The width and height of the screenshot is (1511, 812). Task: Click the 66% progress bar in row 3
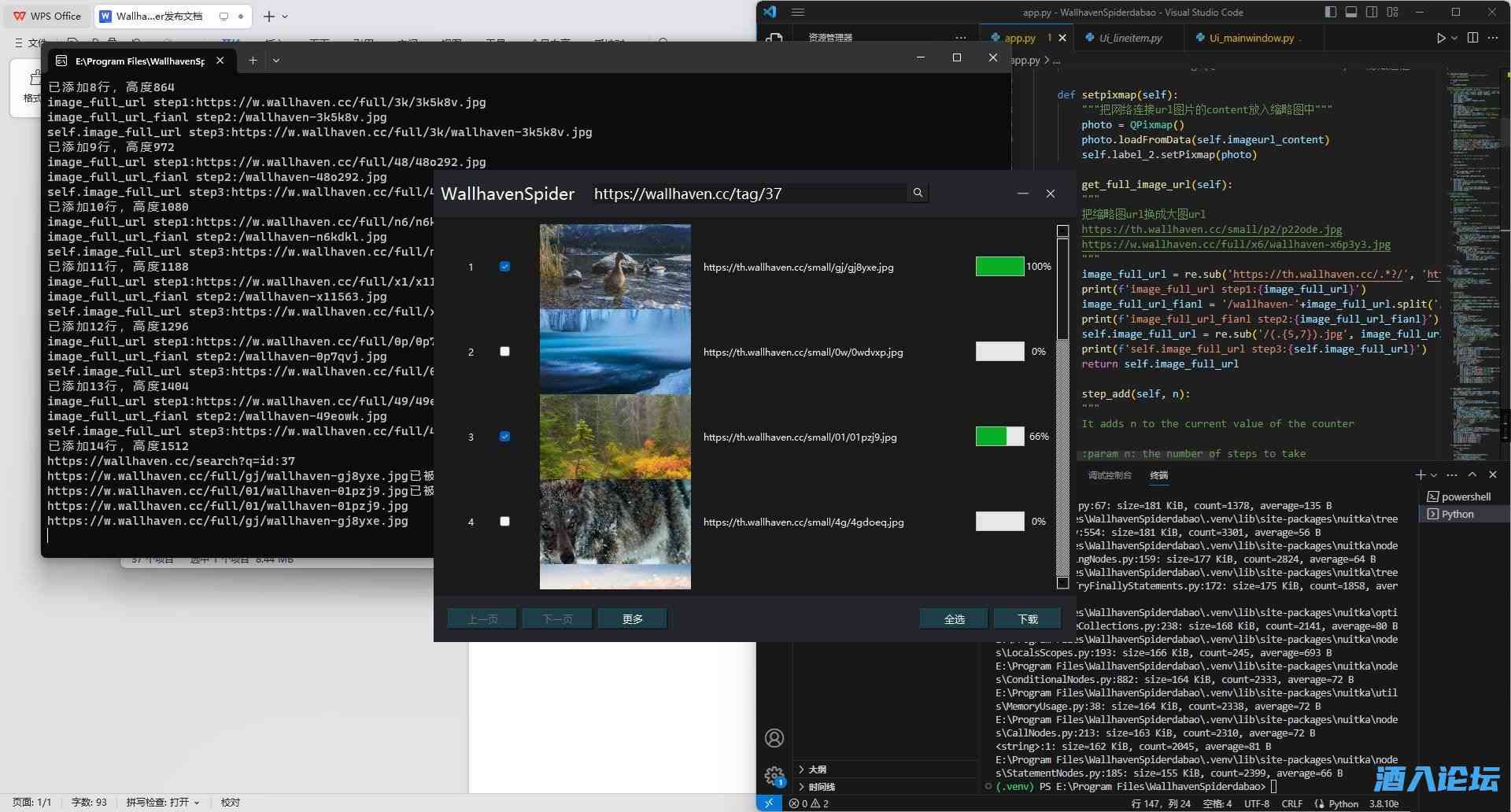point(999,437)
